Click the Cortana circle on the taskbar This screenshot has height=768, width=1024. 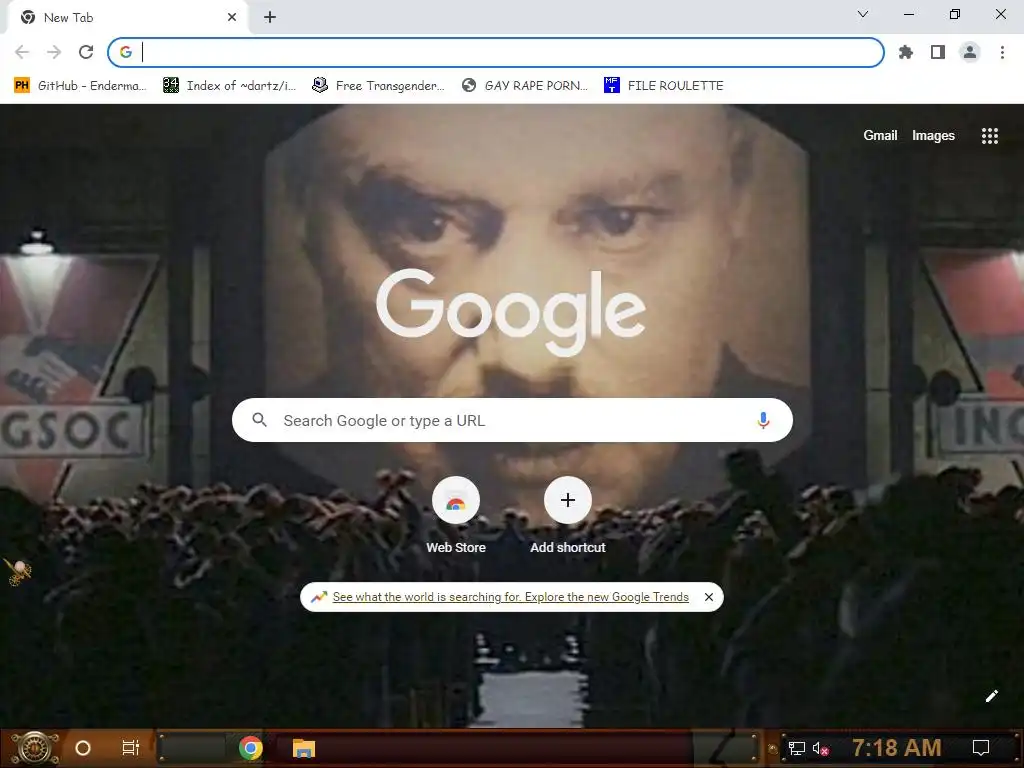83,748
